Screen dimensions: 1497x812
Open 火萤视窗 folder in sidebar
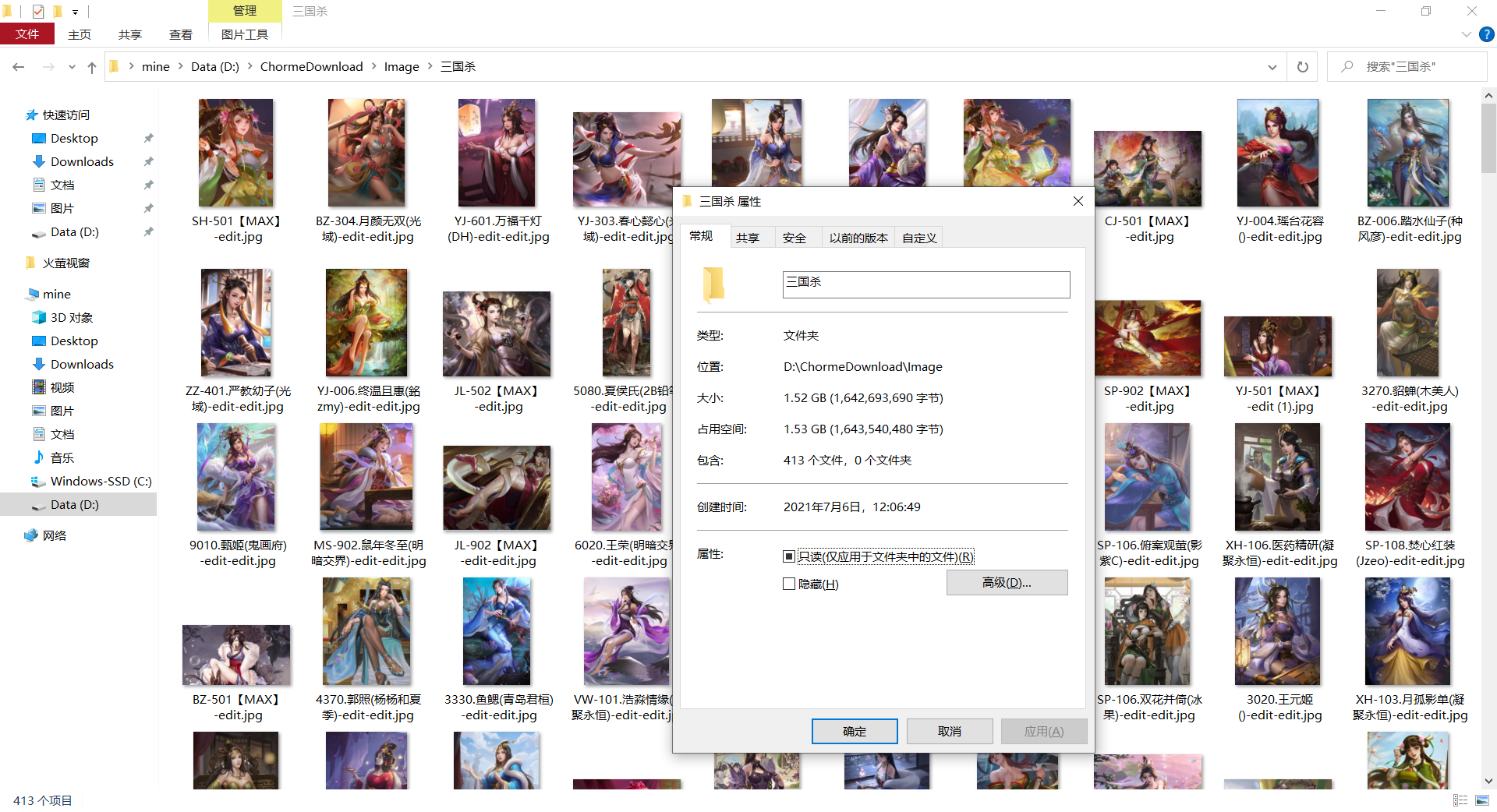[x=65, y=263]
